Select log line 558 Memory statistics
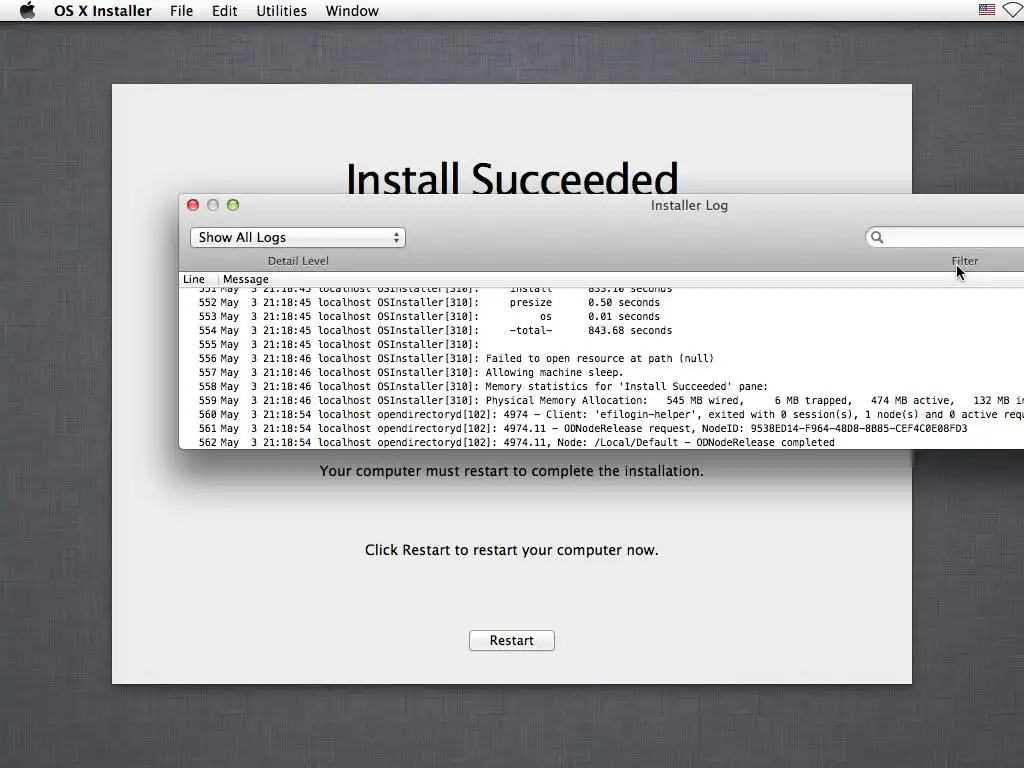This screenshot has height=768, width=1024. (x=601, y=387)
